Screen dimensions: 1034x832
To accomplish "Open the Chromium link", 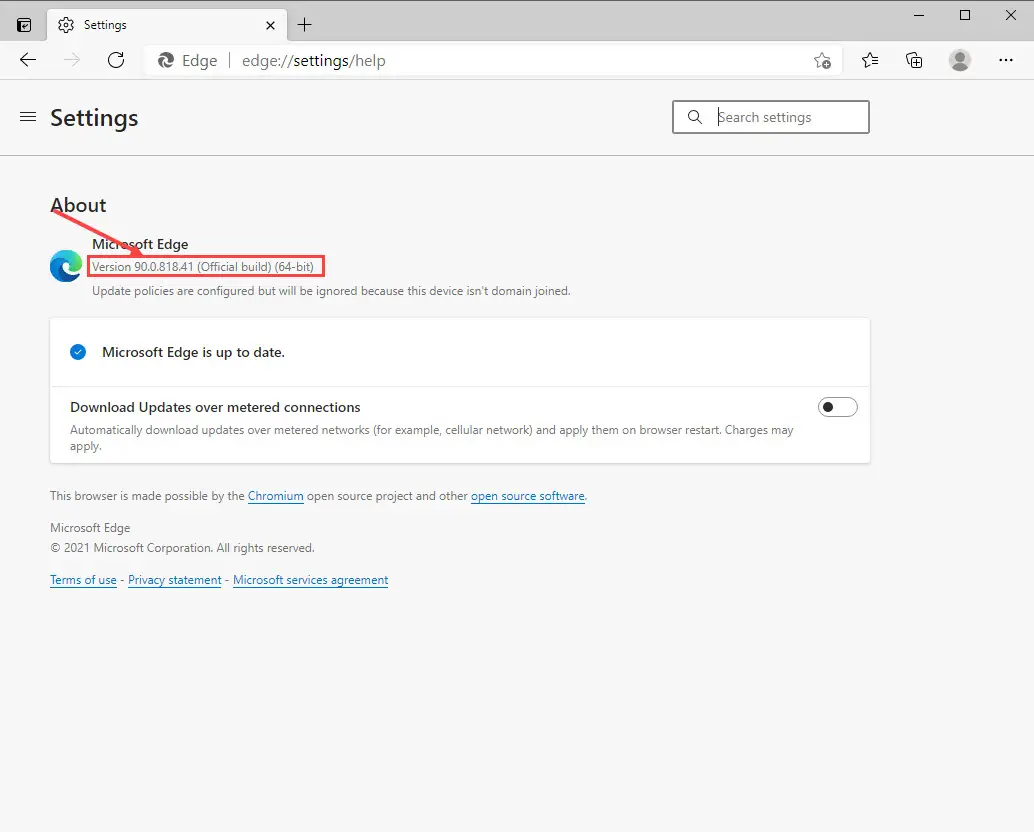I will pos(276,496).
